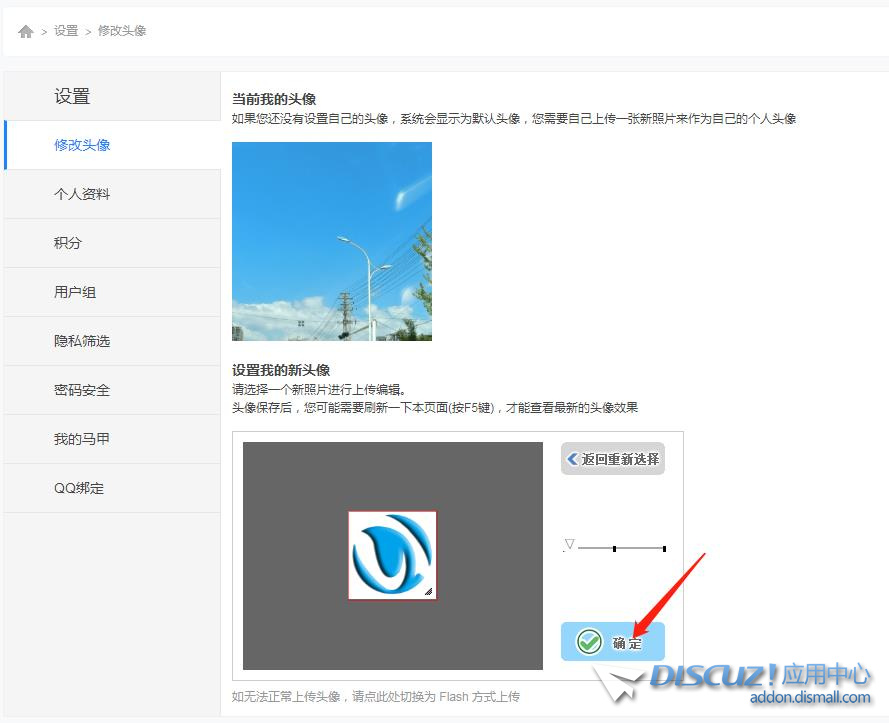Open the 用户组 sidebar item

(x=75, y=292)
